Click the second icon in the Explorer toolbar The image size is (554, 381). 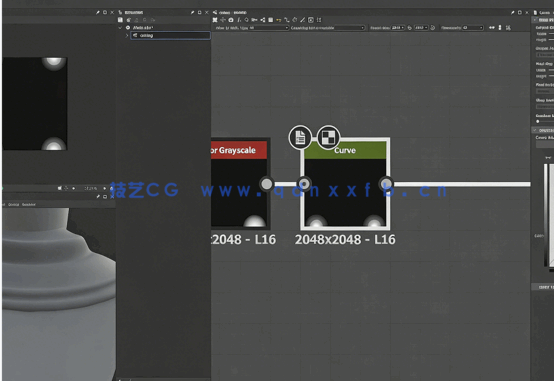(x=129, y=20)
